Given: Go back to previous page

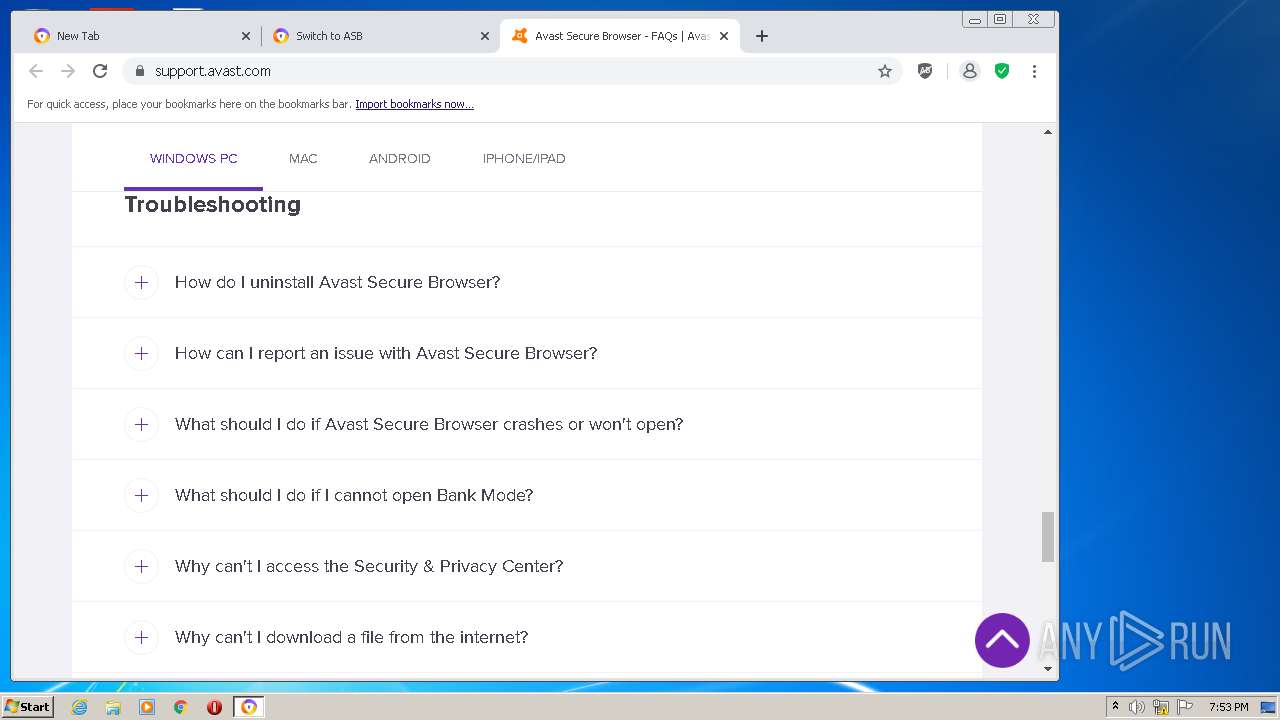Looking at the screenshot, I should click(x=36, y=71).
